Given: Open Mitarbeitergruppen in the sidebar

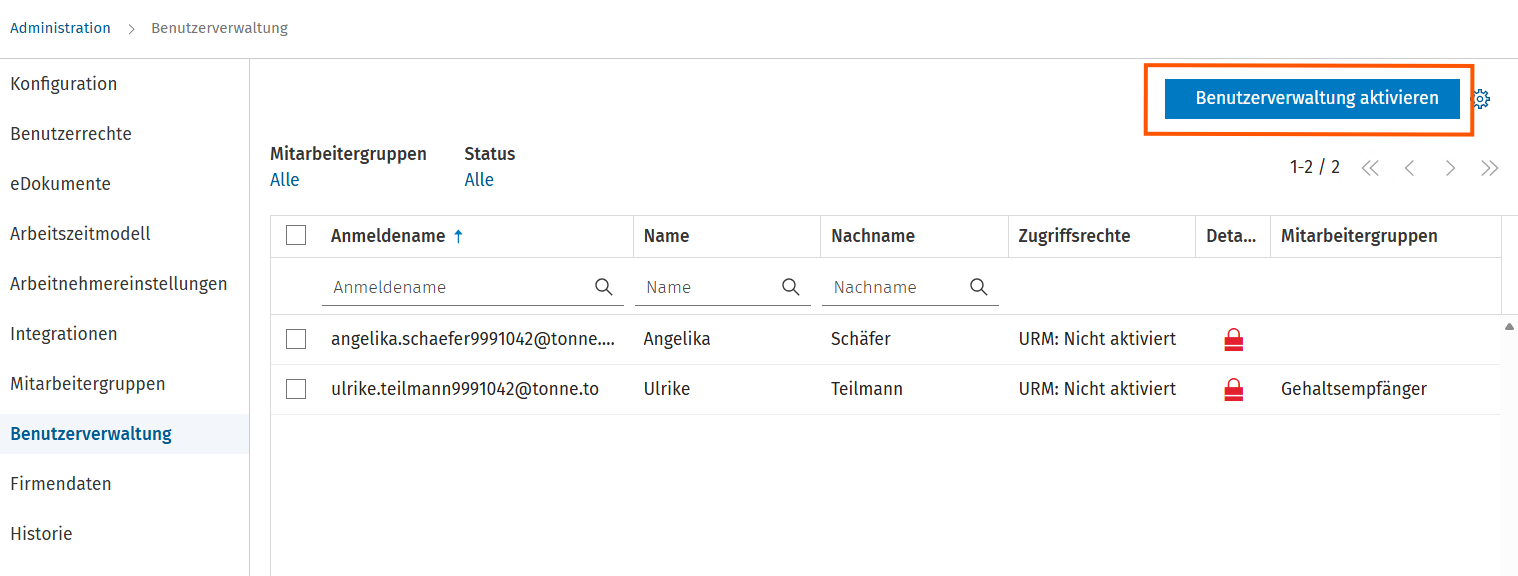Looking at the screenshot, I should (88, 384).
